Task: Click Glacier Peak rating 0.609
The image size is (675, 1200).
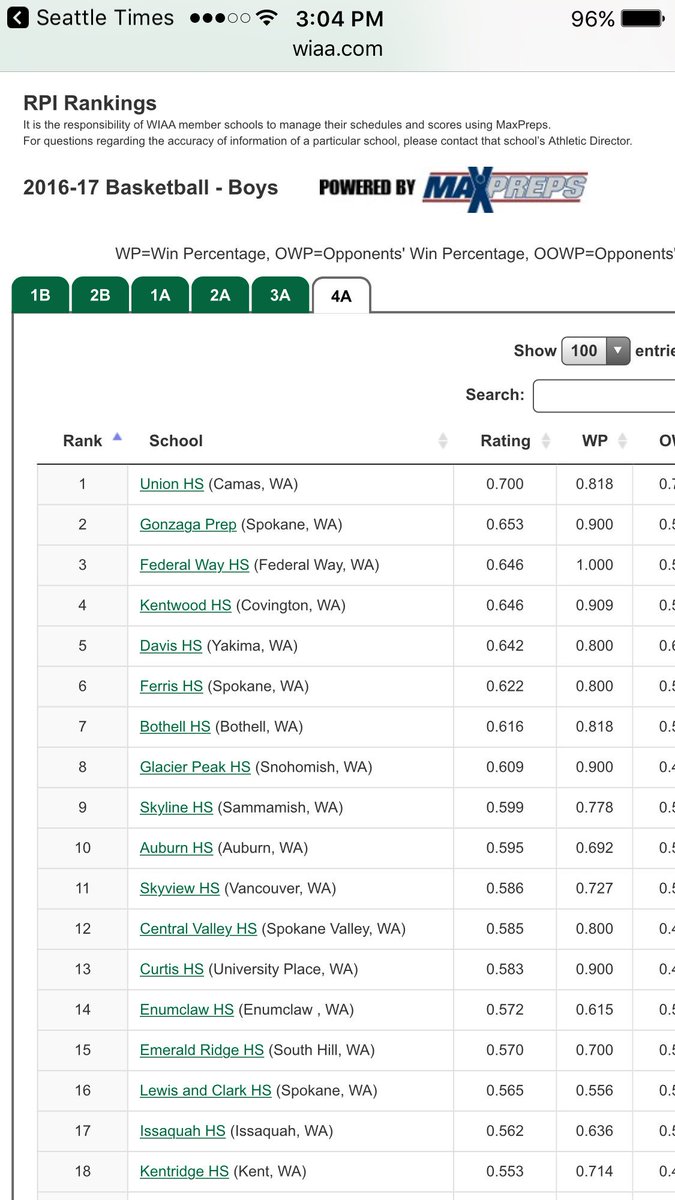Action: pos(505,767)
